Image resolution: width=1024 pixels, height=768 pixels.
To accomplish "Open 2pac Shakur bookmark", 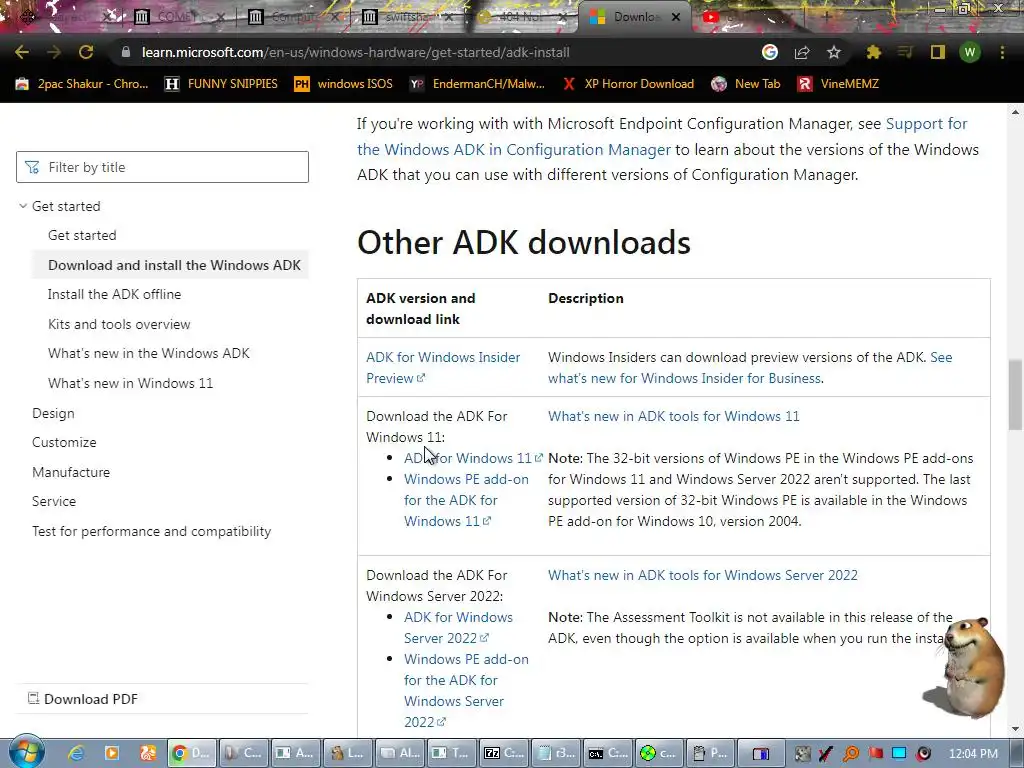I will click(82, 84).
